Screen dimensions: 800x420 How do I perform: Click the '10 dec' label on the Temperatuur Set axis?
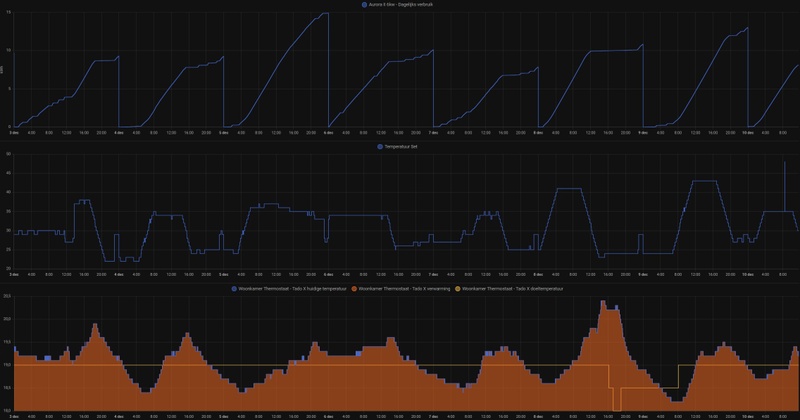pyautogui.click(x=748, y=275)
